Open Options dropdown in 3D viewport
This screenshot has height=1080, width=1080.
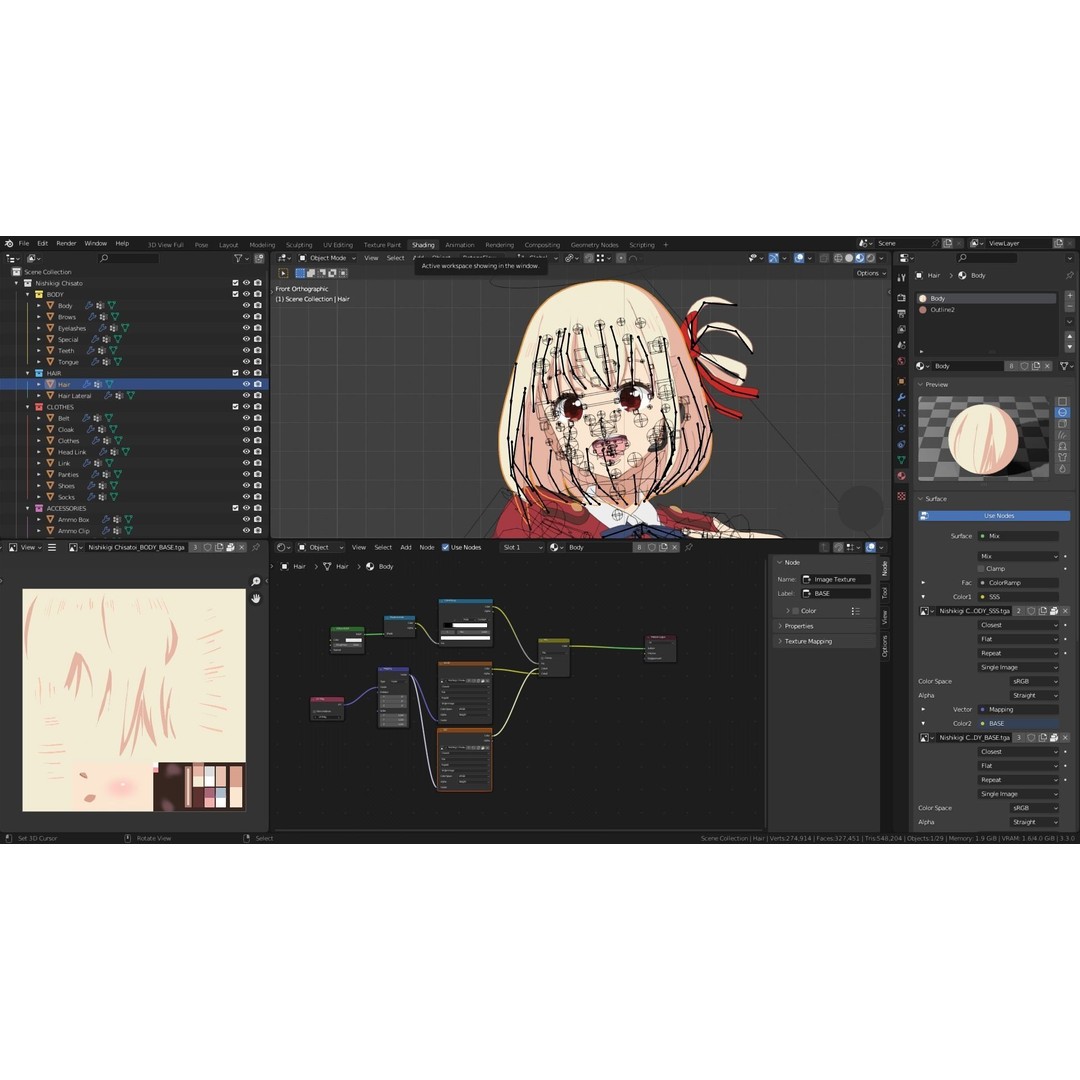coord(871,273)
